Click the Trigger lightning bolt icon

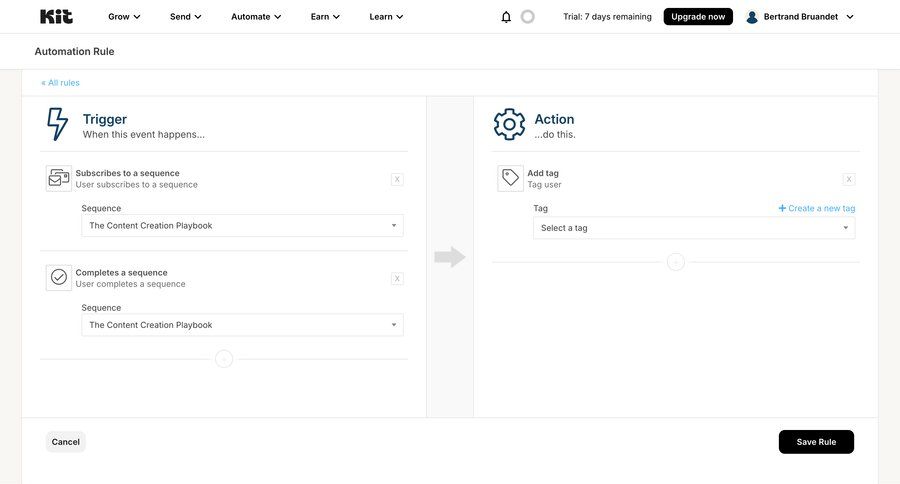pos(57,124)
